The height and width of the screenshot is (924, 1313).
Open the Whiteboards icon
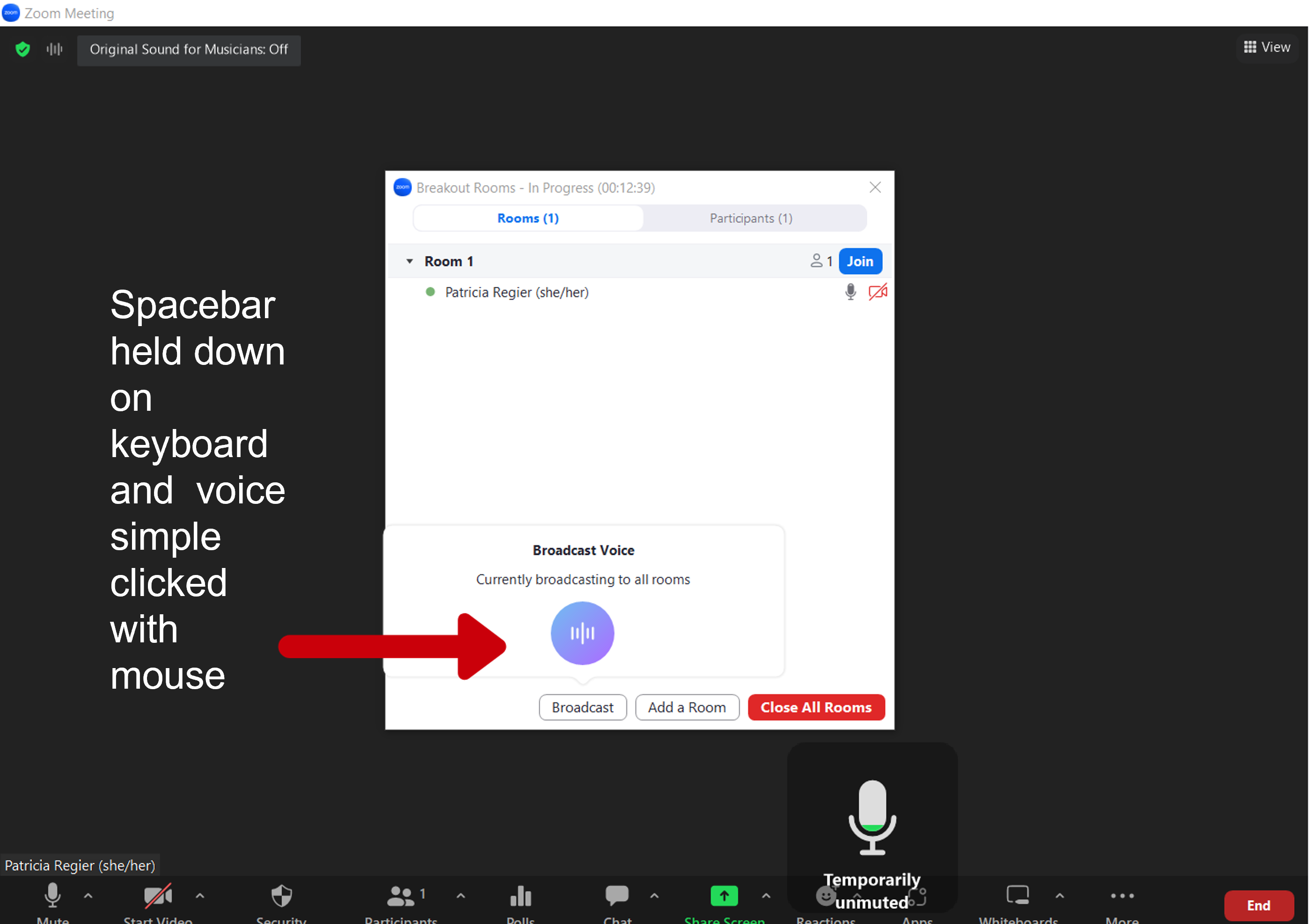[x=1018, y=895]
